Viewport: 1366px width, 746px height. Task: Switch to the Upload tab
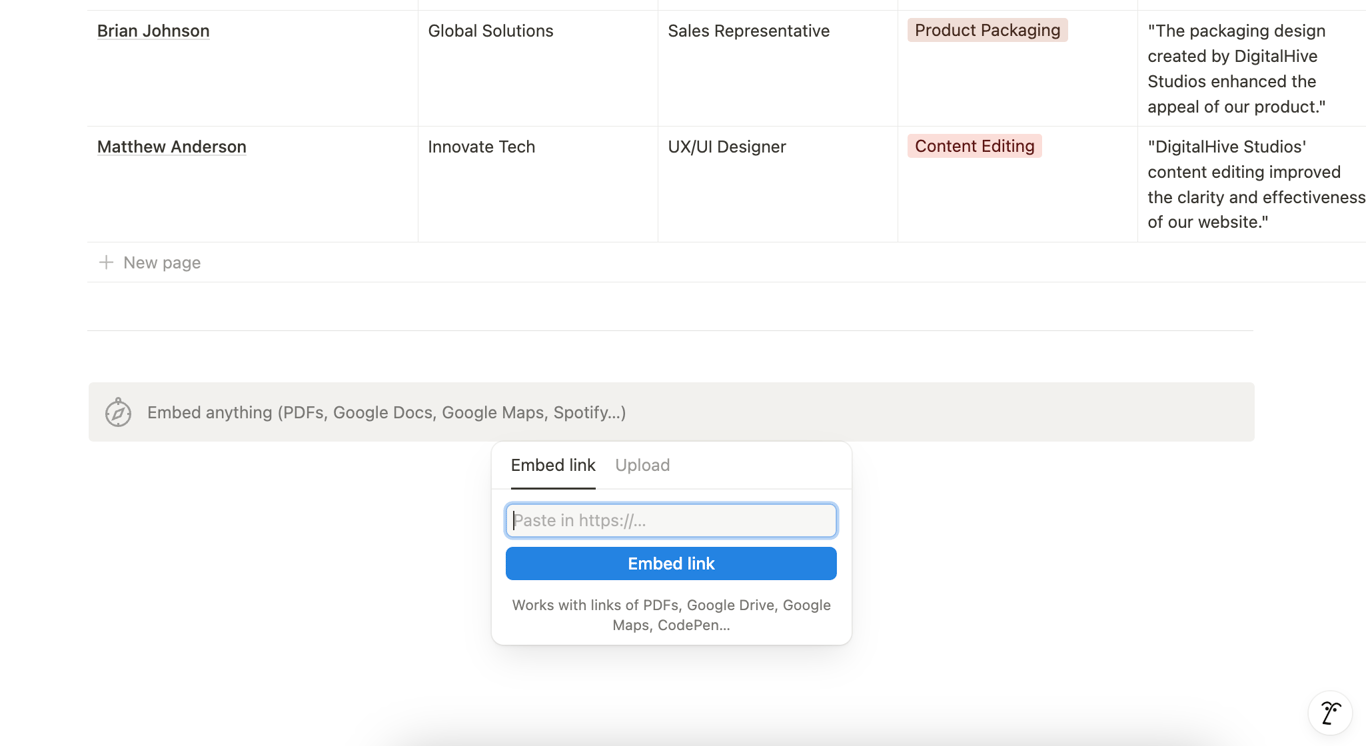[642, 465]
